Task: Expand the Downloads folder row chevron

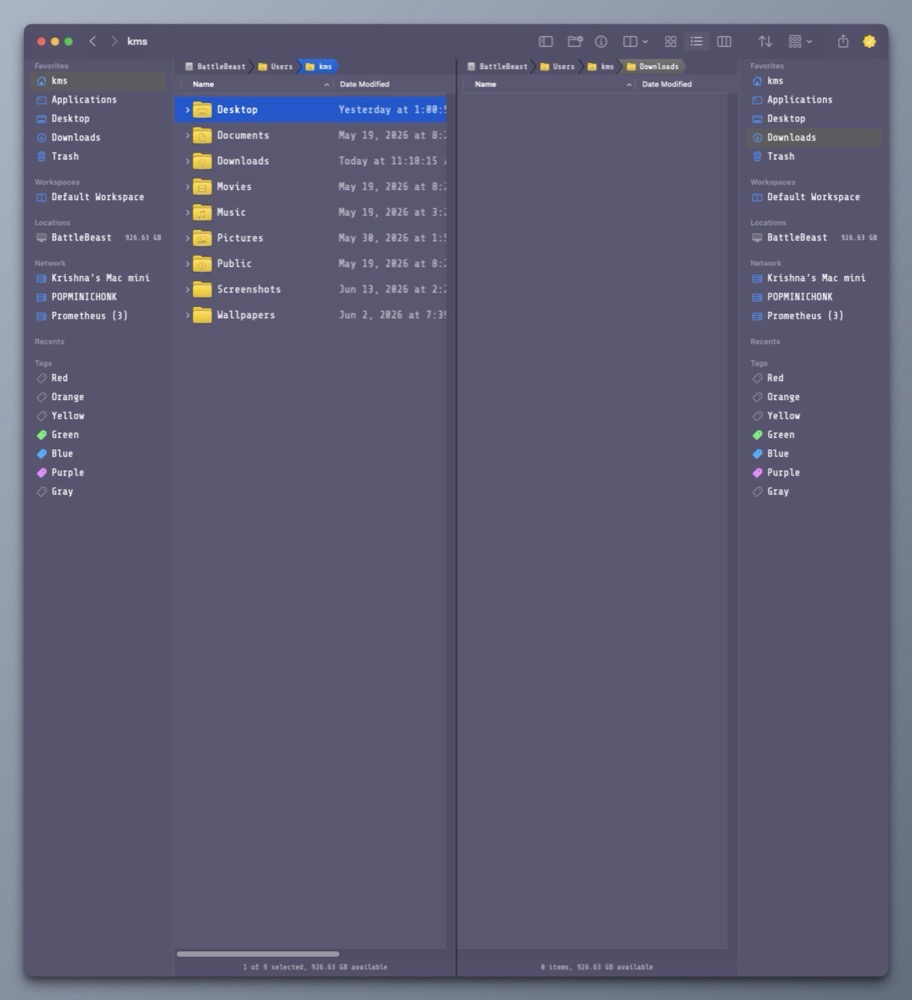Action: tap(187, 161)
